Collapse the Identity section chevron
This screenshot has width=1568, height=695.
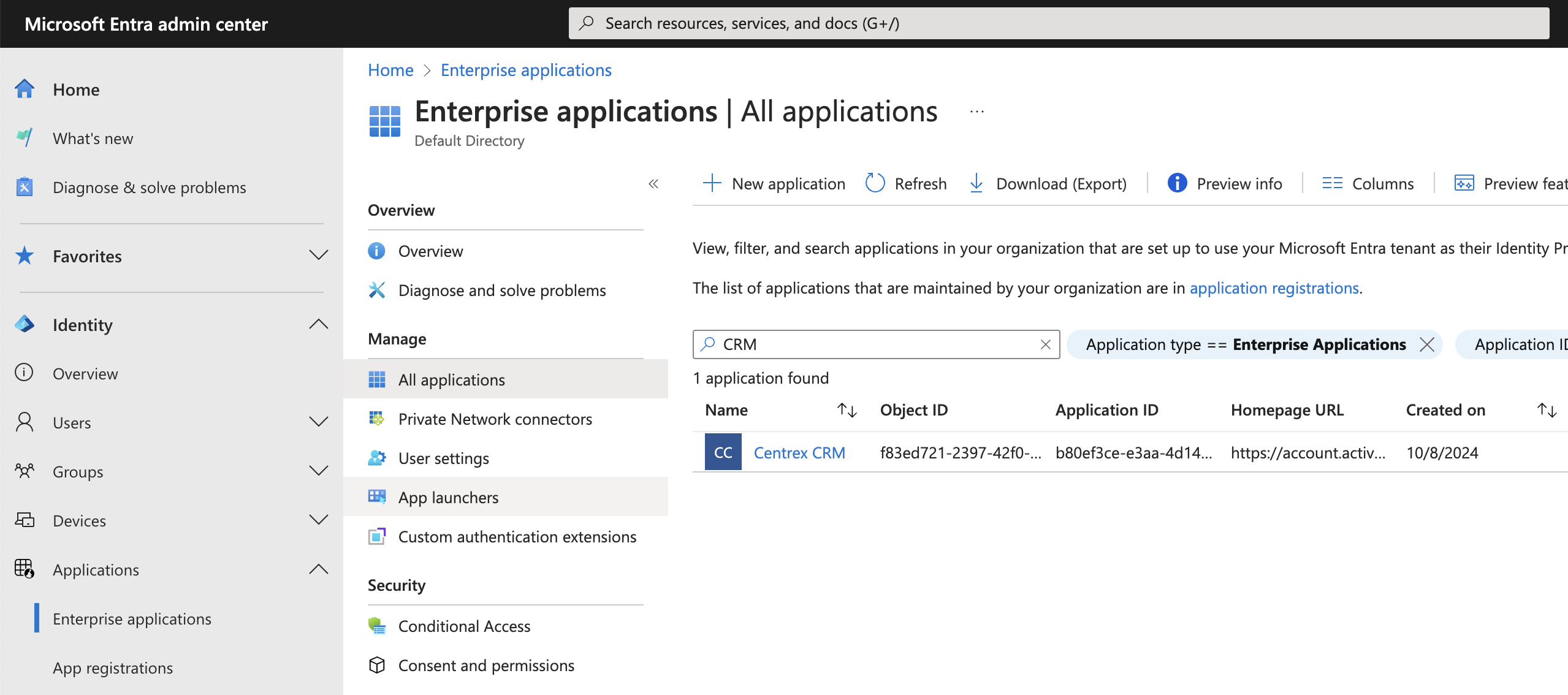point(319,324)
